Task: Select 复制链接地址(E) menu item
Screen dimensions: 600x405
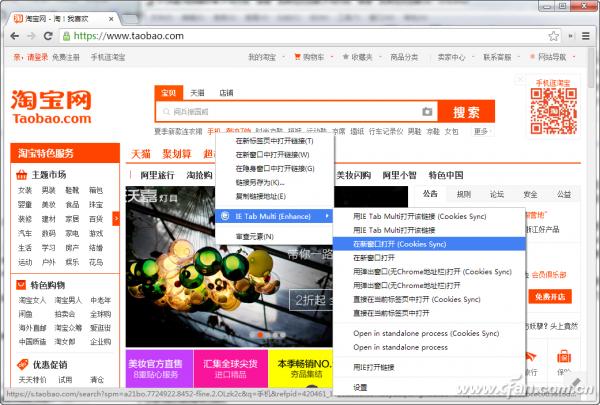Action: click(275, 196)
